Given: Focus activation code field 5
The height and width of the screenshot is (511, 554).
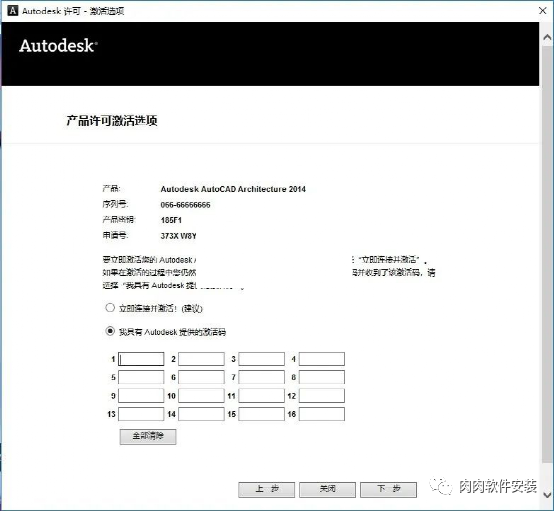Looking at the screenshot, I should click(141, 377).
